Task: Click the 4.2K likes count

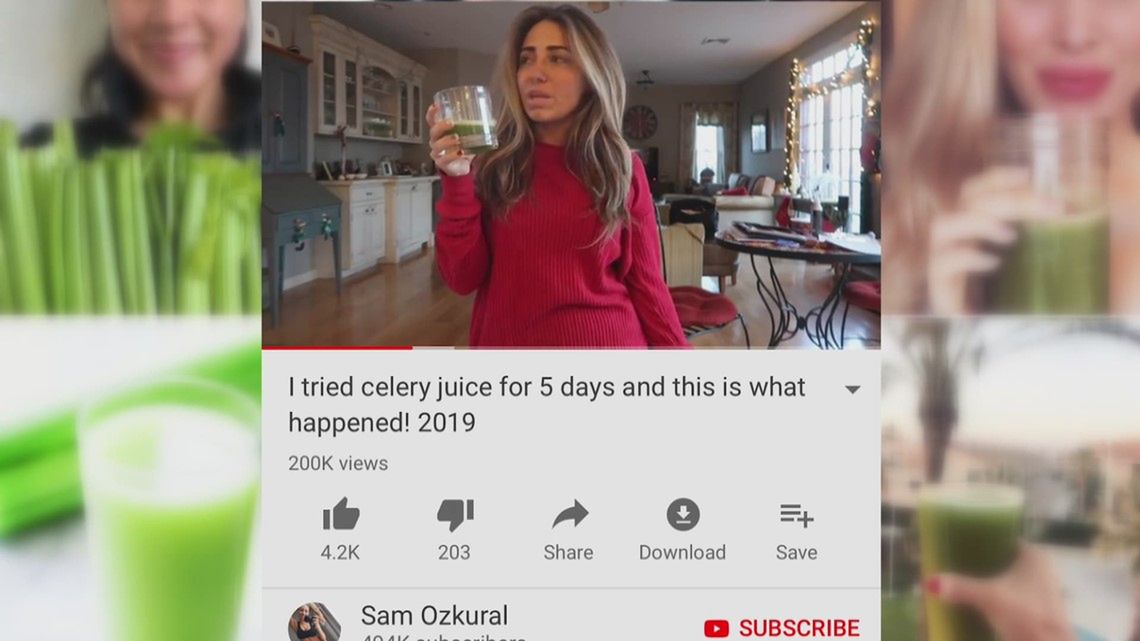Action: click(x=340, y=552)
